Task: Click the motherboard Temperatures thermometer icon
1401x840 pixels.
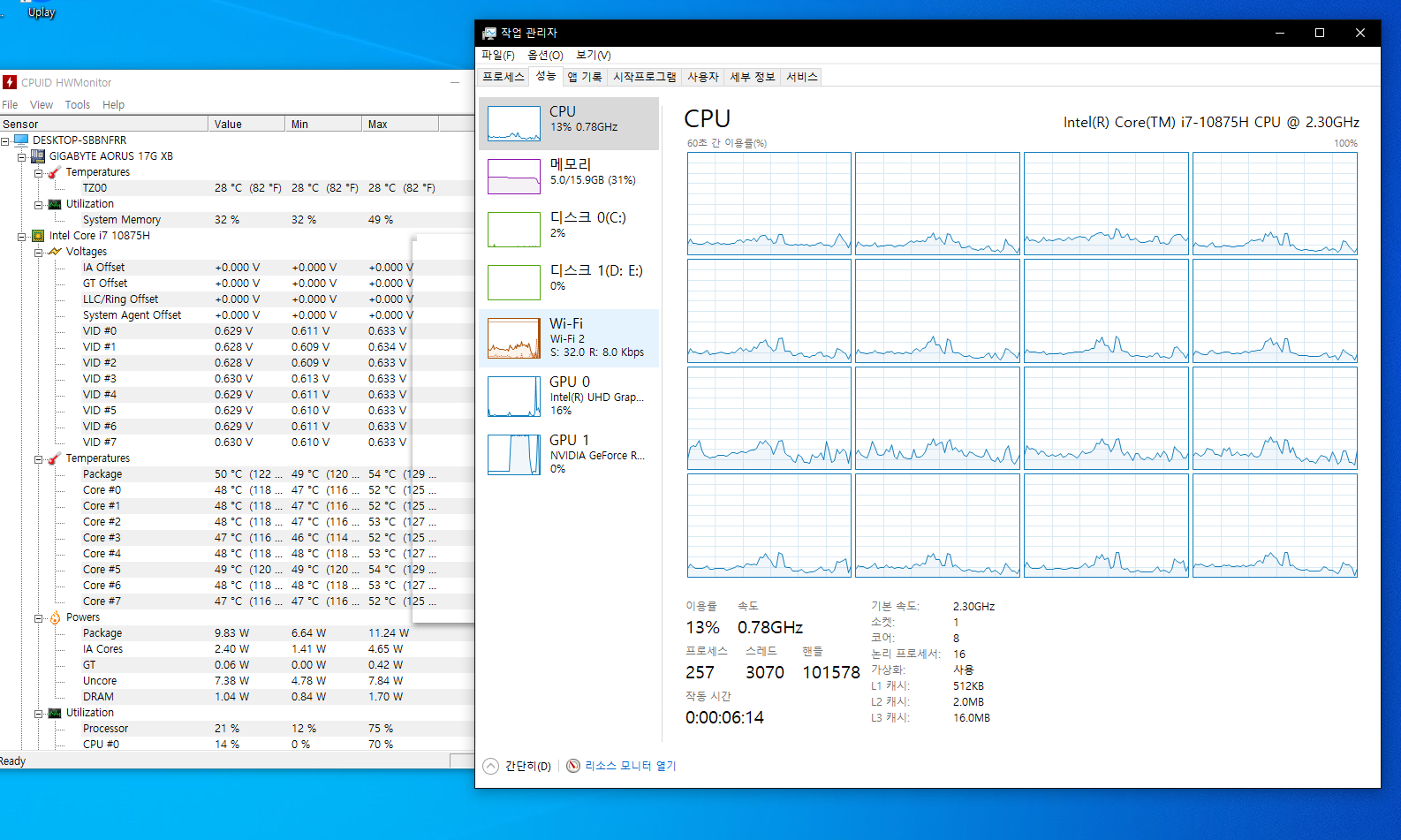Action: [x=55, y=172]
